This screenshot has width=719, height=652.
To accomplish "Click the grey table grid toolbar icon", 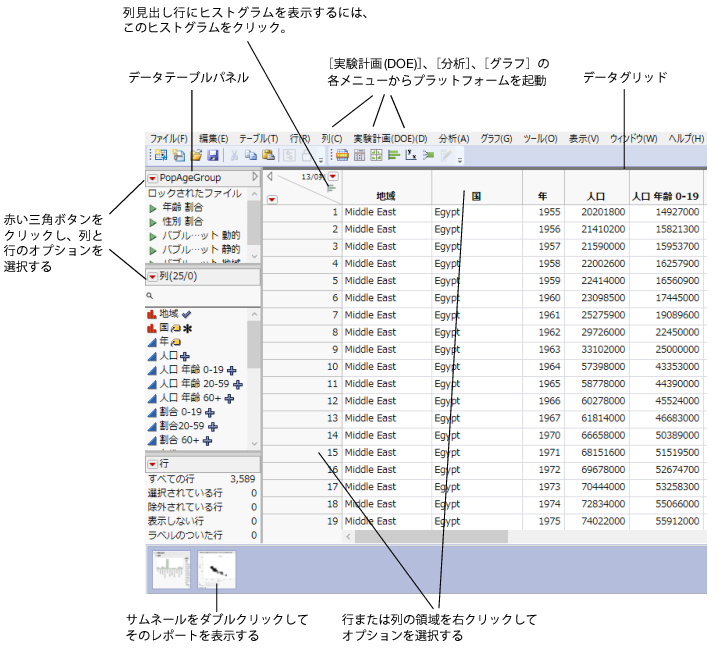I will pyautogui.click(x=360, y=155).
